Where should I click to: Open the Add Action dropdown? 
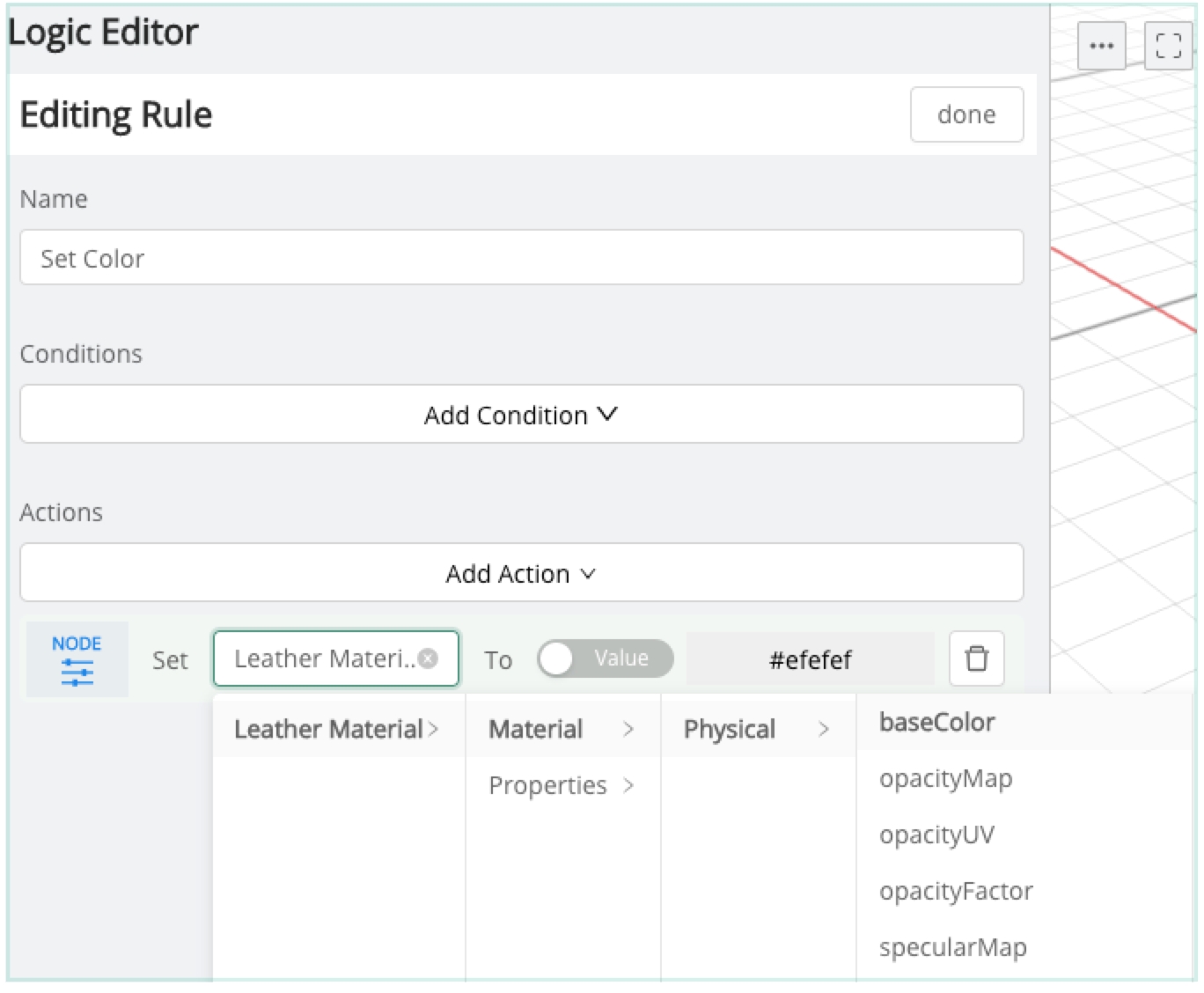pyautogui.click(x=521, y=573)
